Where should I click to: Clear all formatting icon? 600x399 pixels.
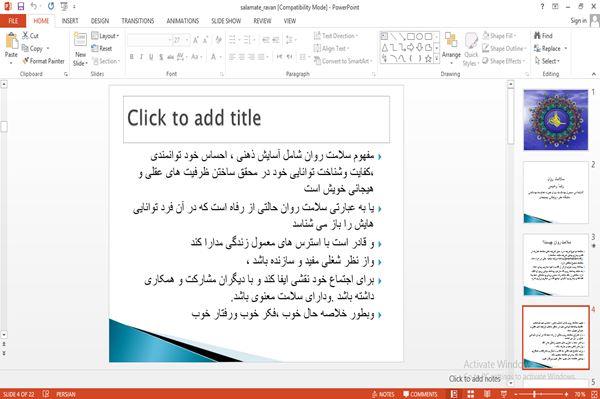coord(218,40)
